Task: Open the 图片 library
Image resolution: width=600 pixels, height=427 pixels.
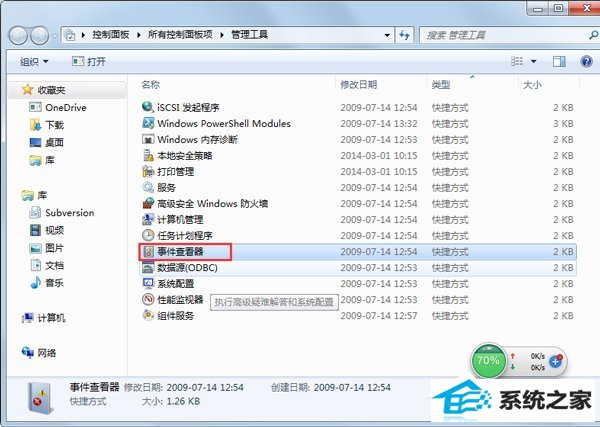Action: tap(47, 248)
